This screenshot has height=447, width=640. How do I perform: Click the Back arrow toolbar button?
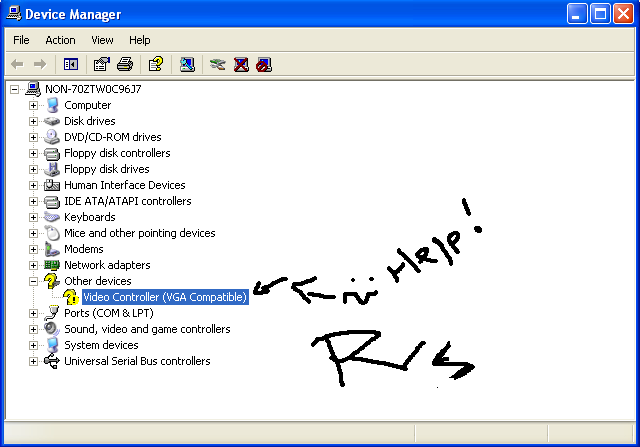tap(18, 64)
